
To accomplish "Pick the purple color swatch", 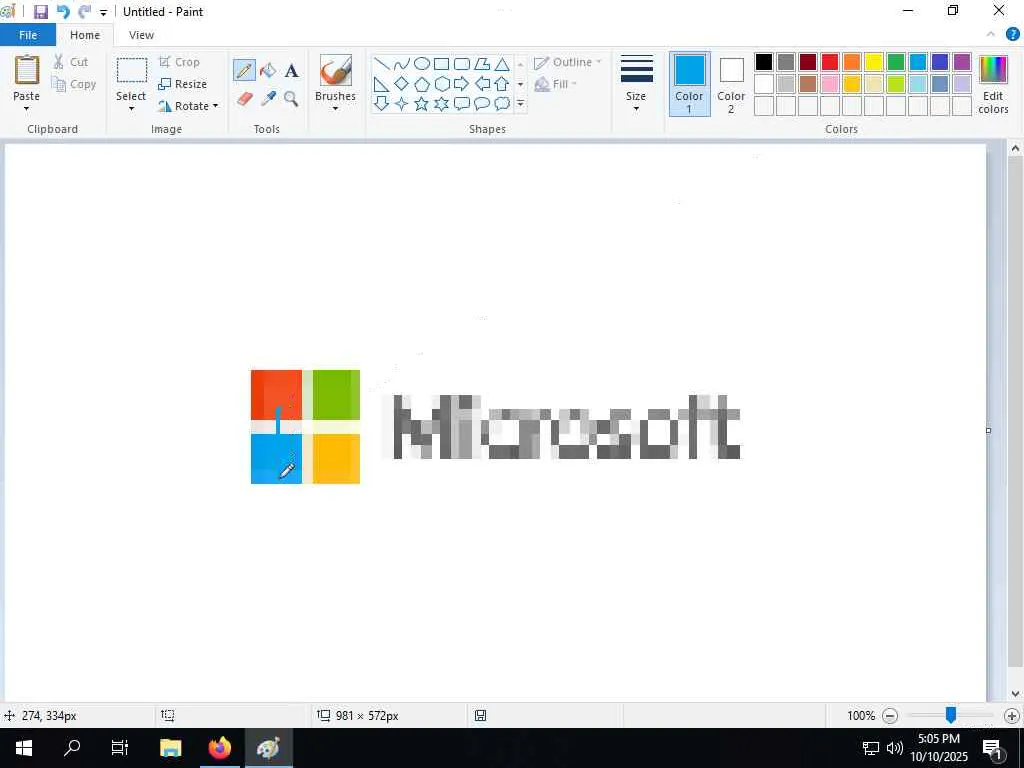I will [962, 62].
